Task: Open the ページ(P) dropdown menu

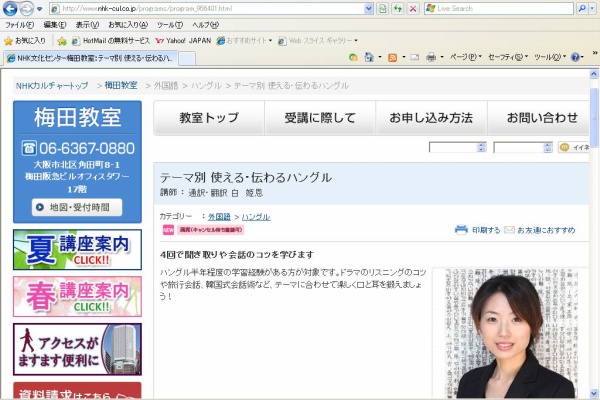Action: pyautogui.click(x=465, y=58)
